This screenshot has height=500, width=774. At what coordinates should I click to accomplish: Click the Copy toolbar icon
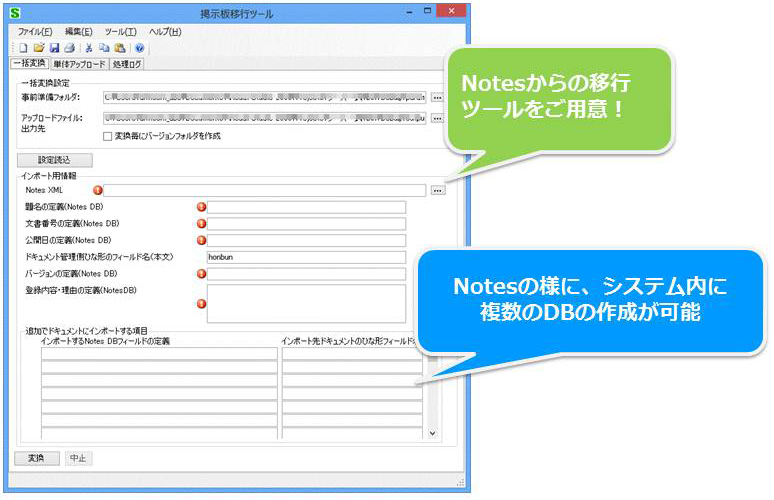pyautogui.click(x=104, y=47)
